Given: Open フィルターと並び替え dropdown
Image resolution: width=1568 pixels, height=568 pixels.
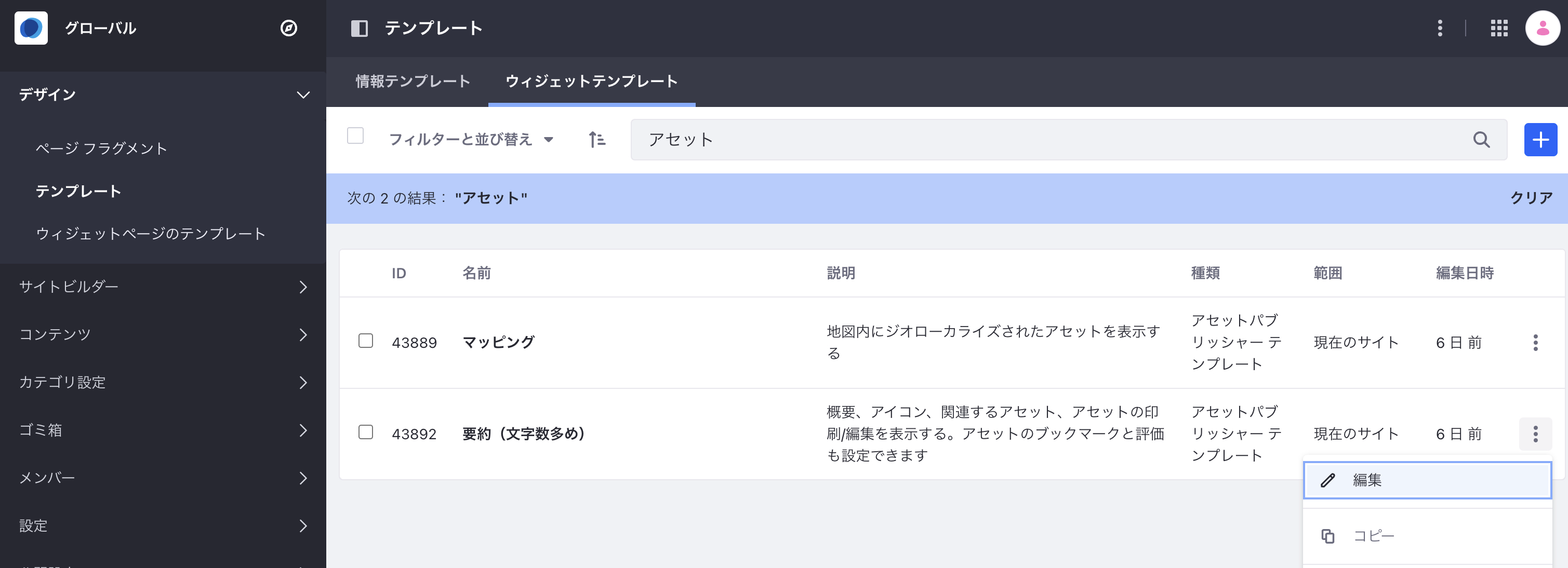Looking at the screenshot, I should click(471, 140).
